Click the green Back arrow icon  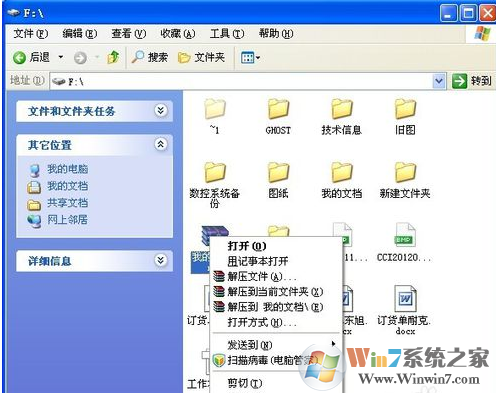(x=19, y=58)
